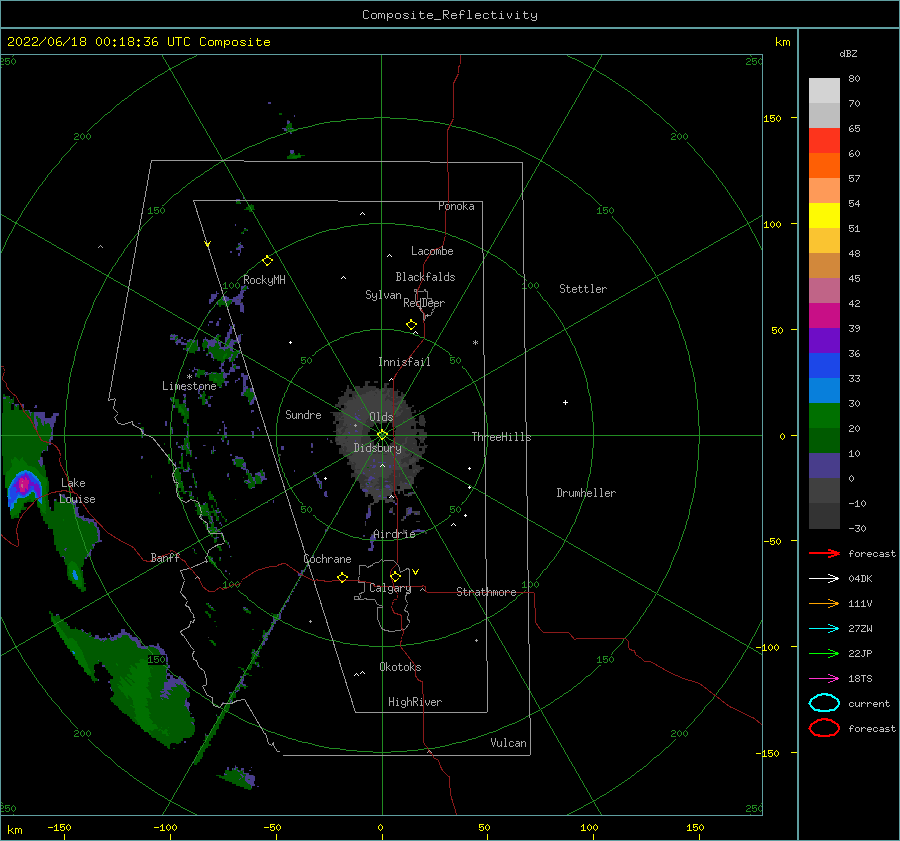Screen dimensions: 900x841
Task: Click the cyan 27ZW arrow icon
Action: (x=824, y=629)
